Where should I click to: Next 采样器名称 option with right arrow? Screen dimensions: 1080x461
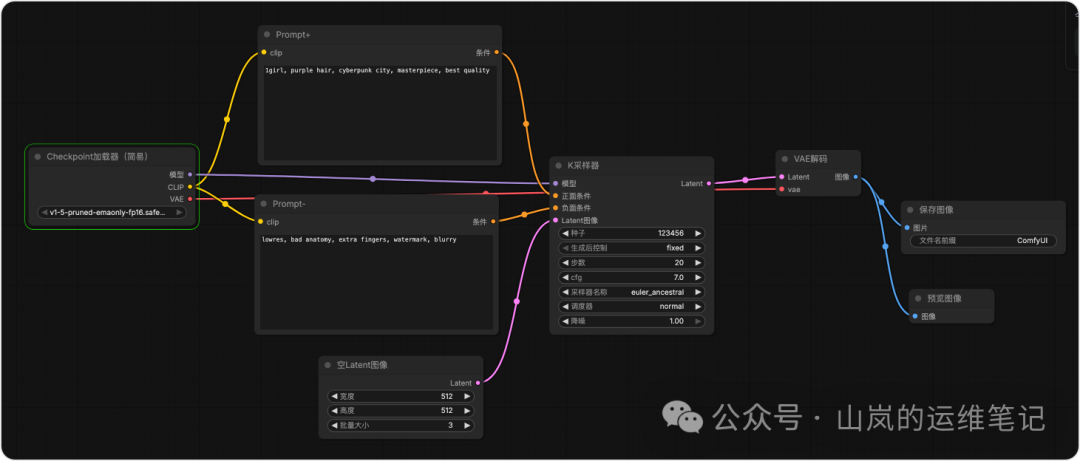[x=697, y=292]
